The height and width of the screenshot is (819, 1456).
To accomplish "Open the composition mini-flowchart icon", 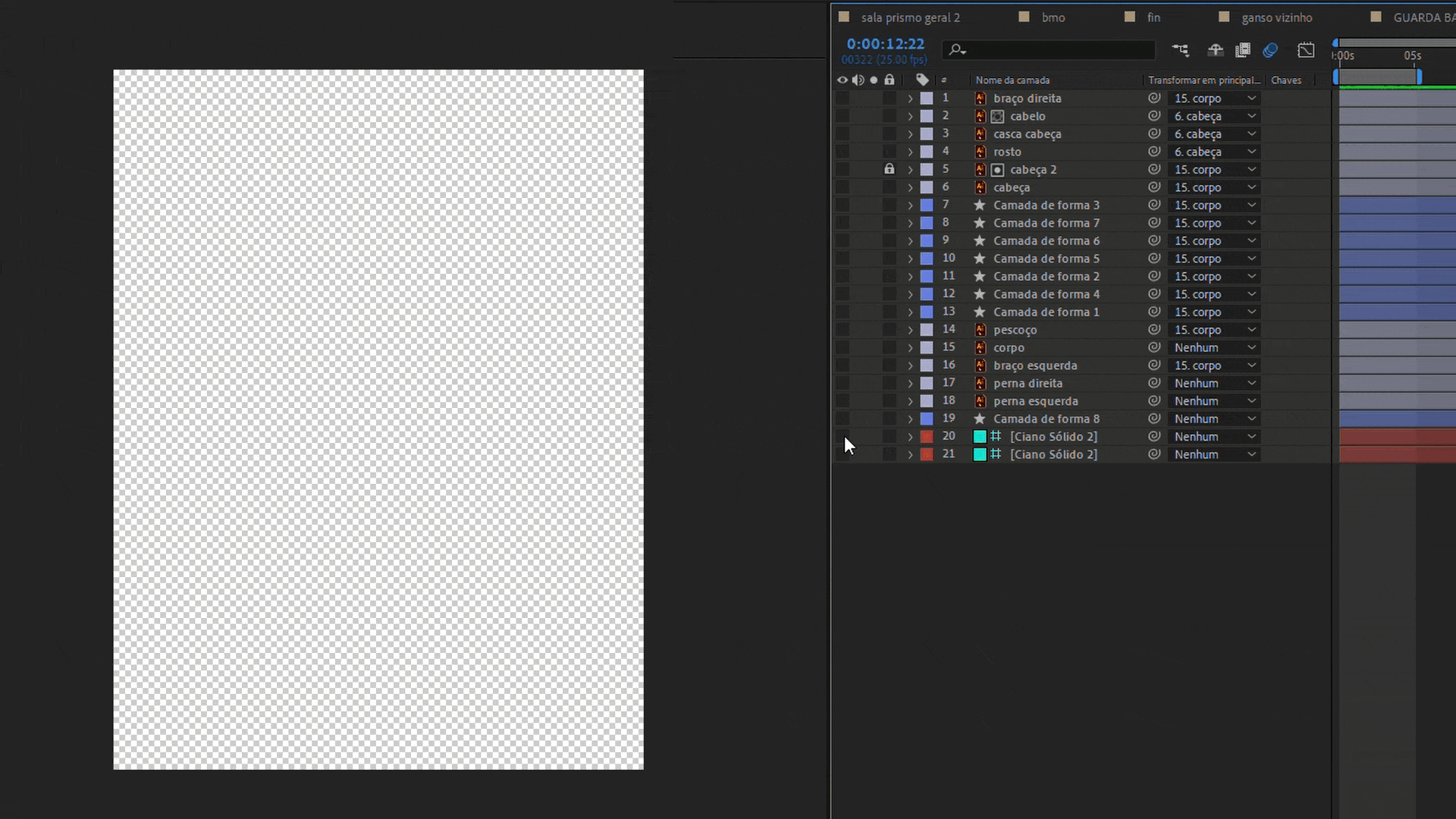I will tap(1180, 50).
